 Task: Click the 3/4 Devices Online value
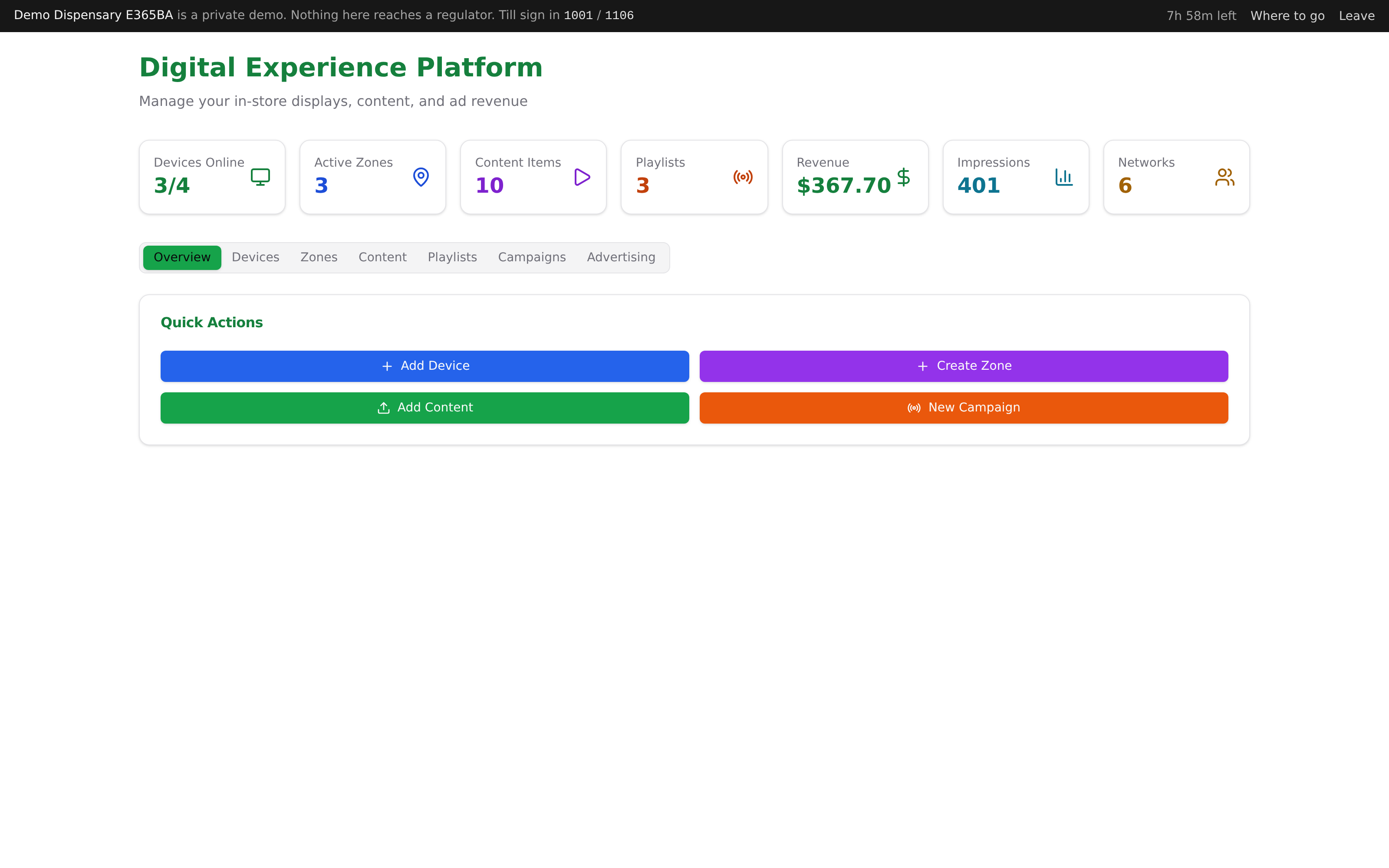171,185
